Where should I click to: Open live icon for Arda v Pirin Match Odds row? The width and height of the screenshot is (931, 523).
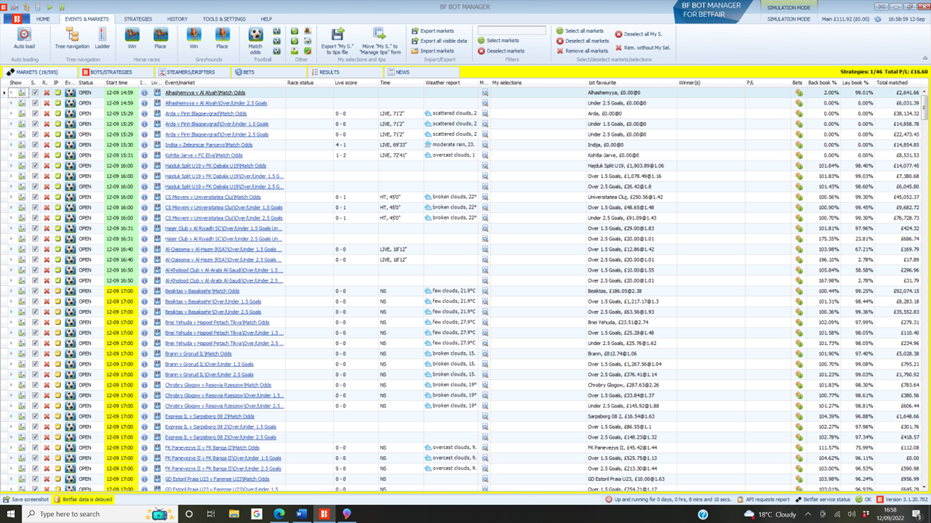tap(157, 113)
